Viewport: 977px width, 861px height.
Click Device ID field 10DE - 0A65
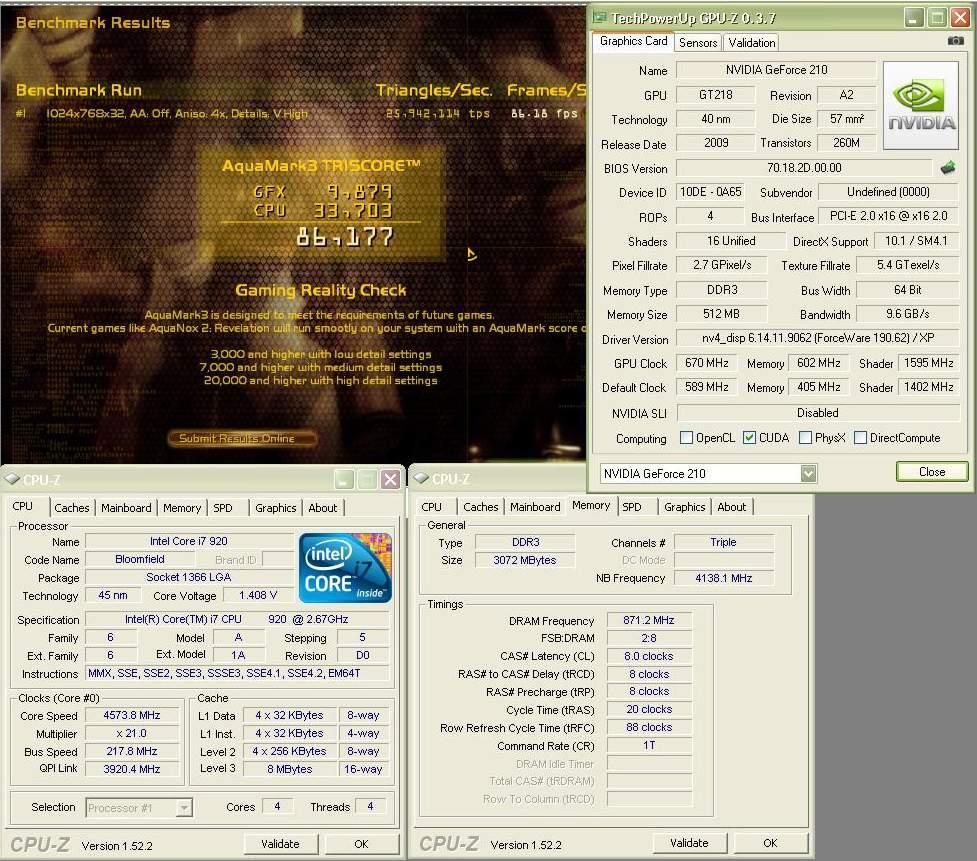click(710, 192)
